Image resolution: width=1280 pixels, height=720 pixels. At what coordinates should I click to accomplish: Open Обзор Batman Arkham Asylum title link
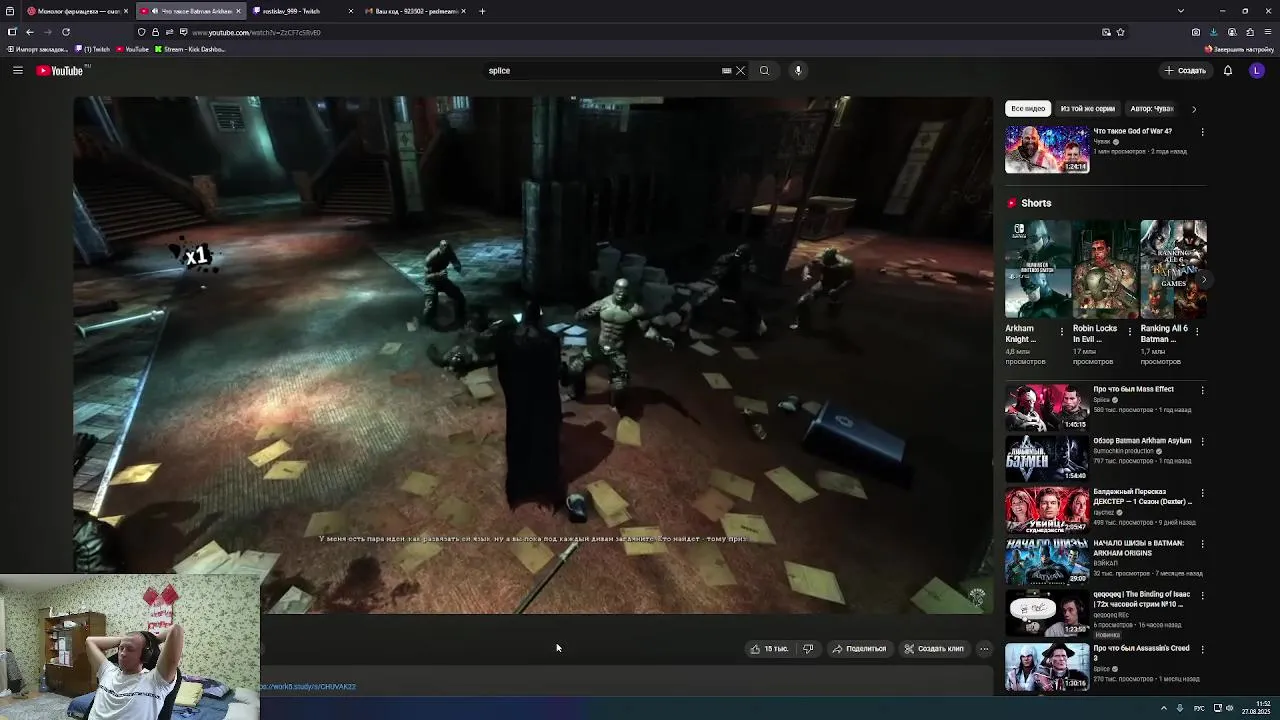pos(1142,441)
